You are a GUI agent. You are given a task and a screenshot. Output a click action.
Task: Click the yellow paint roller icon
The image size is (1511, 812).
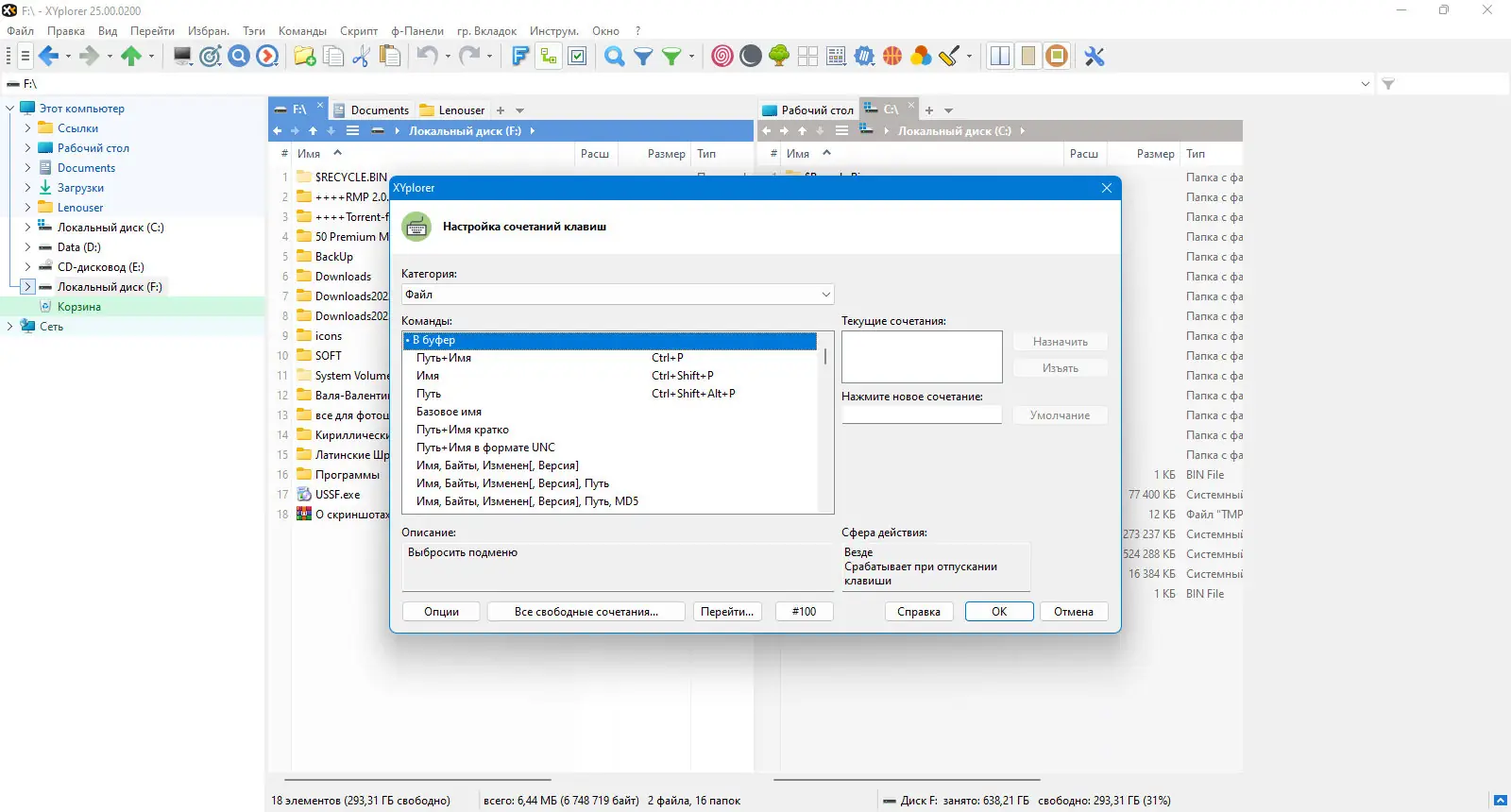(x=949, y=57)
